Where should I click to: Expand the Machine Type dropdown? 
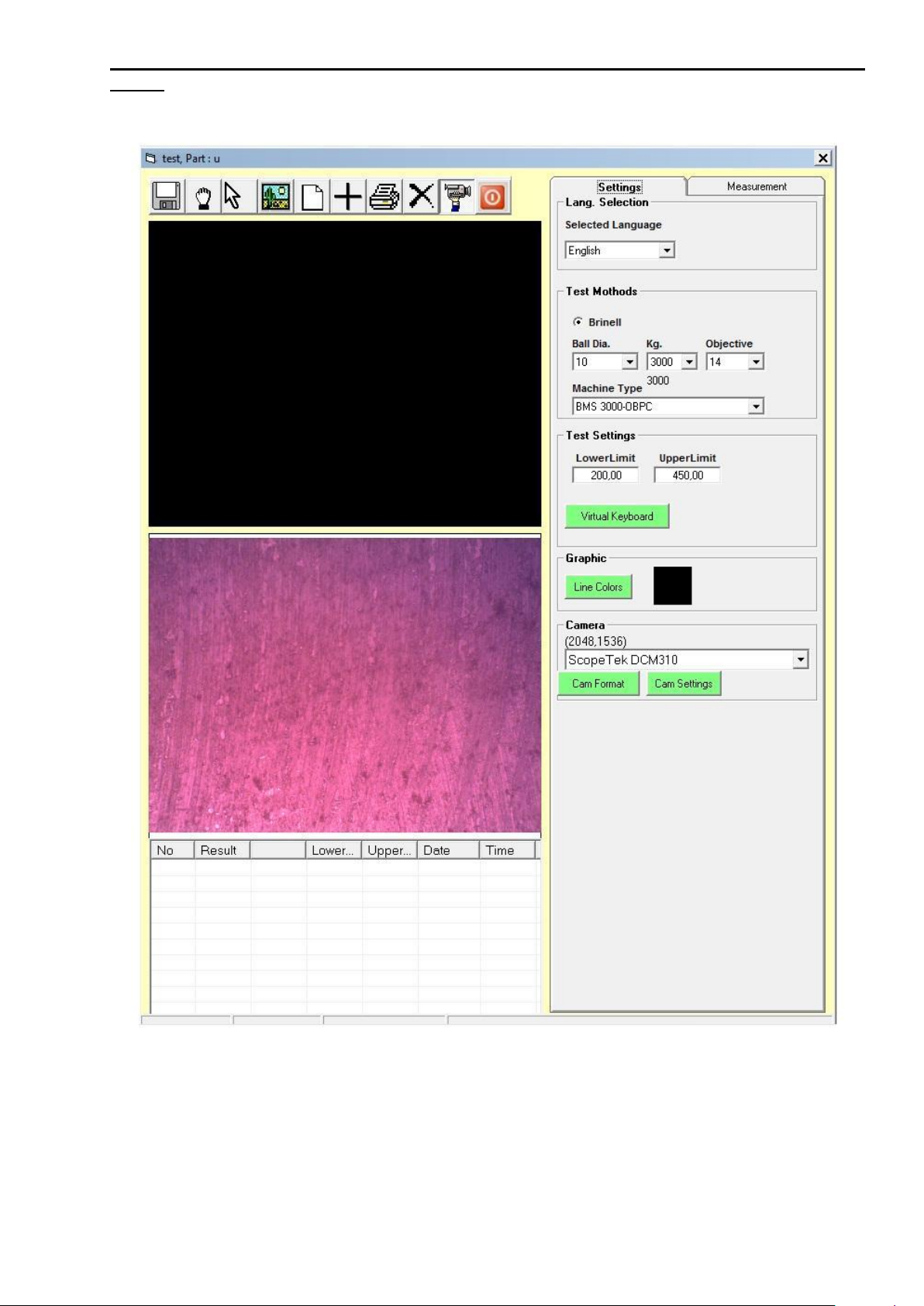[756, 406]
